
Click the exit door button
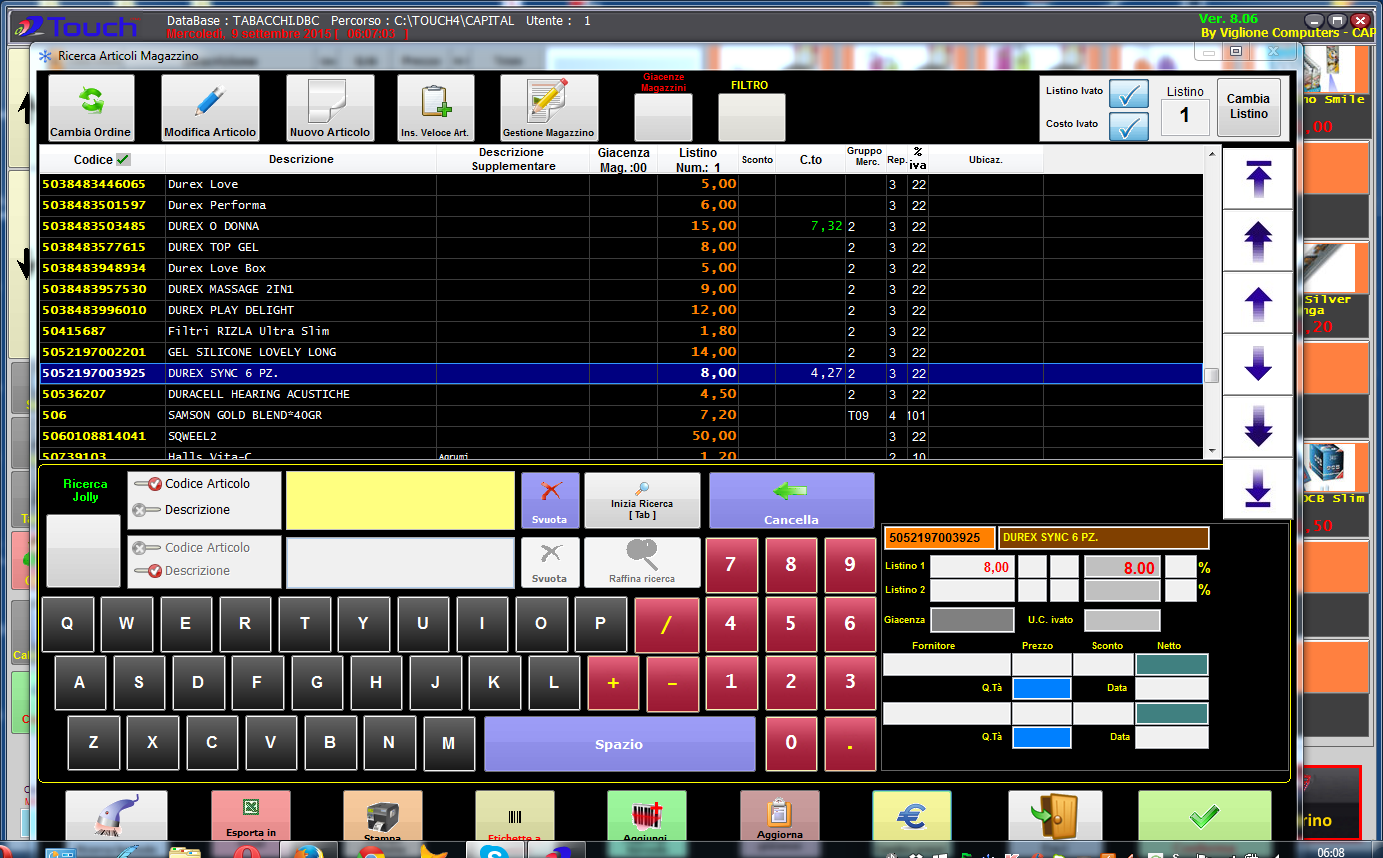pyautogui.click(x=1055, y=816)
